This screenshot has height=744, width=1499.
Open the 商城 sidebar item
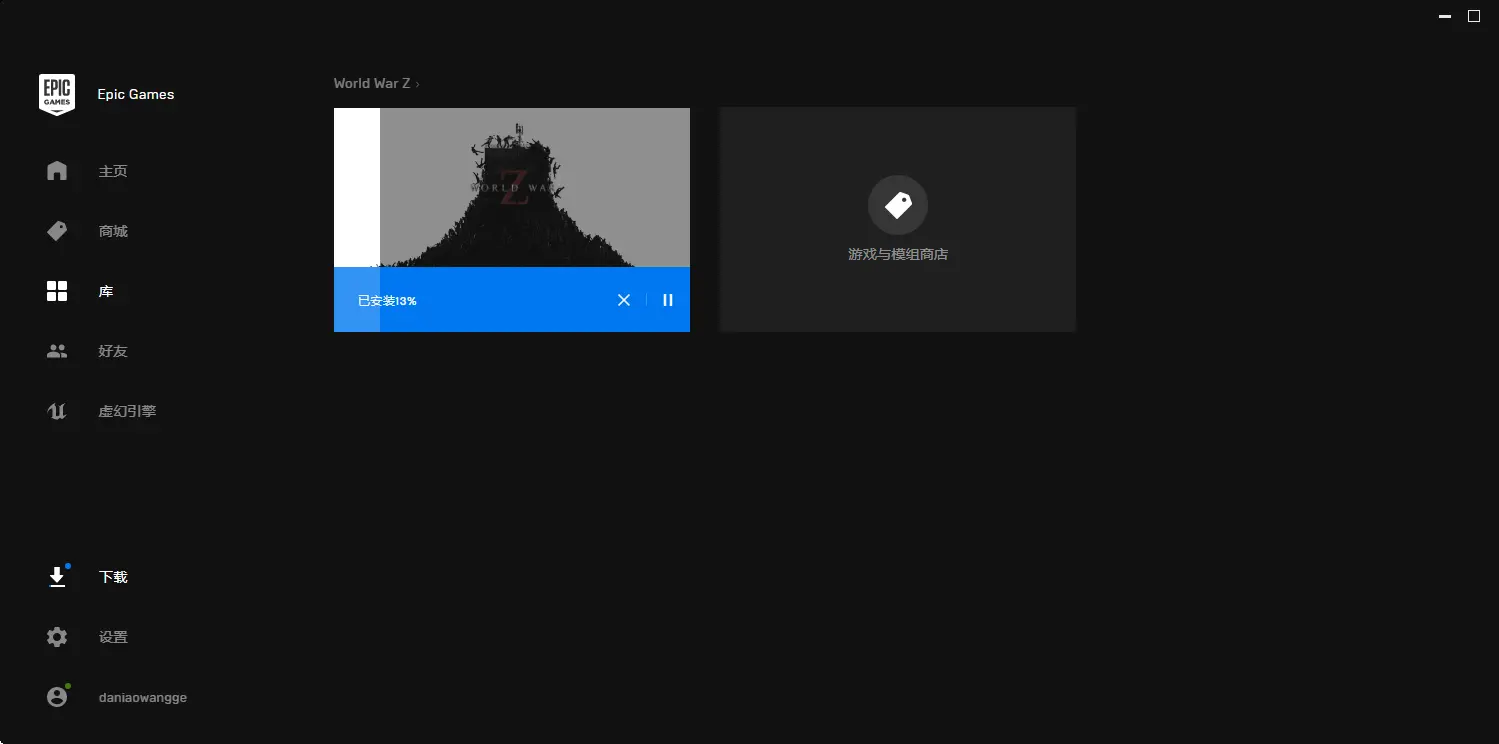(113, 231)
